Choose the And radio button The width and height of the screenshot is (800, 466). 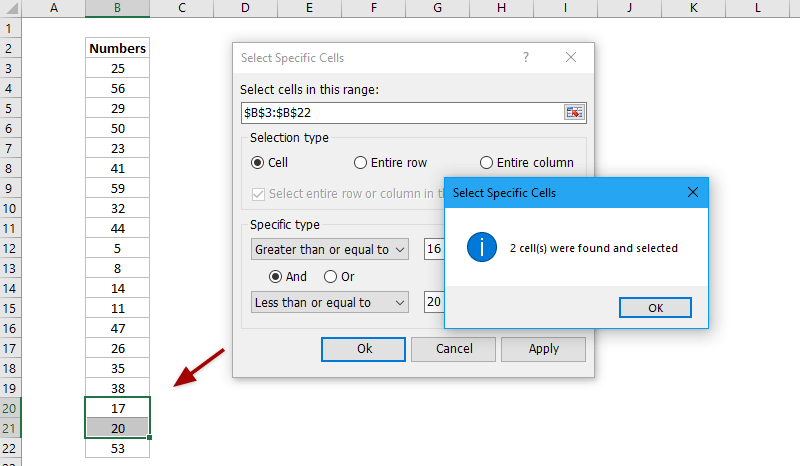(276, 277)
